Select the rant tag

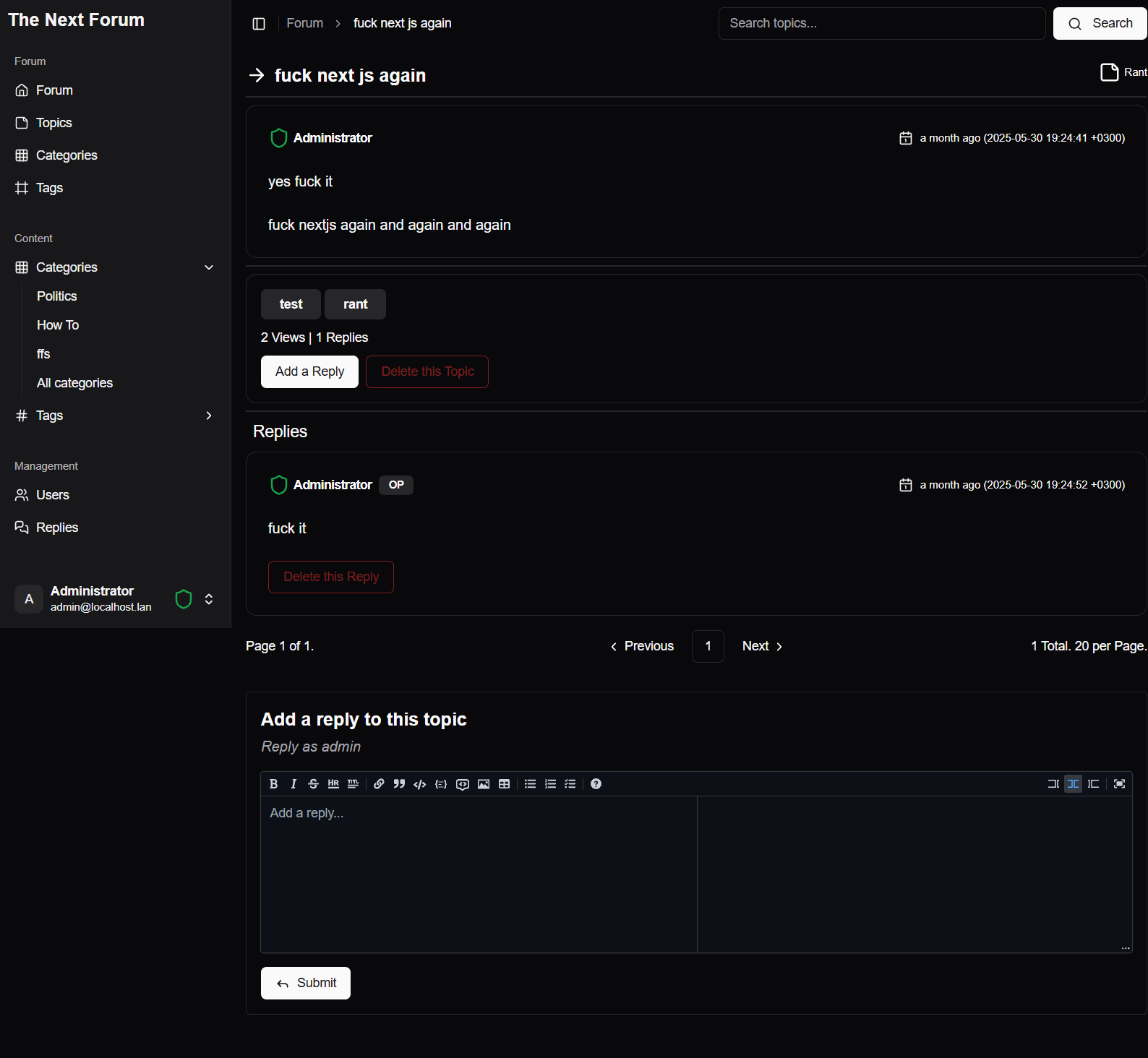pos(355,304)
